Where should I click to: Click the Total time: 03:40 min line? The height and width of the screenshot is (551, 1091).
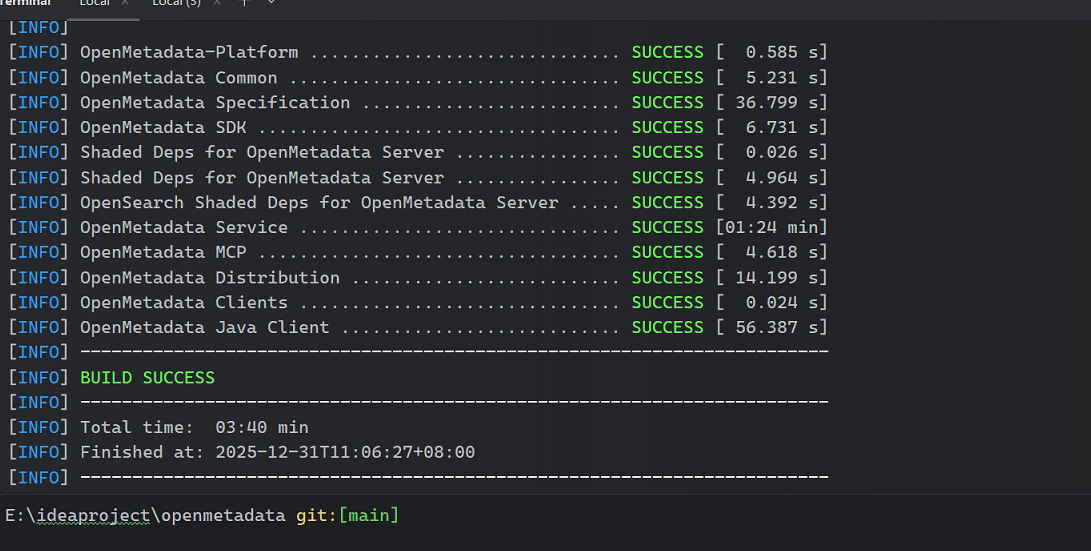pos(194,427)
